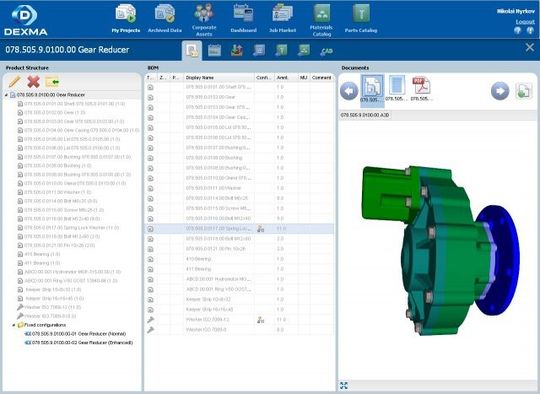Open My Projects from top navigation
Image resolution: width=540 pixels, height=394 pixels.
pyautogui.click(x=126, y=19)
